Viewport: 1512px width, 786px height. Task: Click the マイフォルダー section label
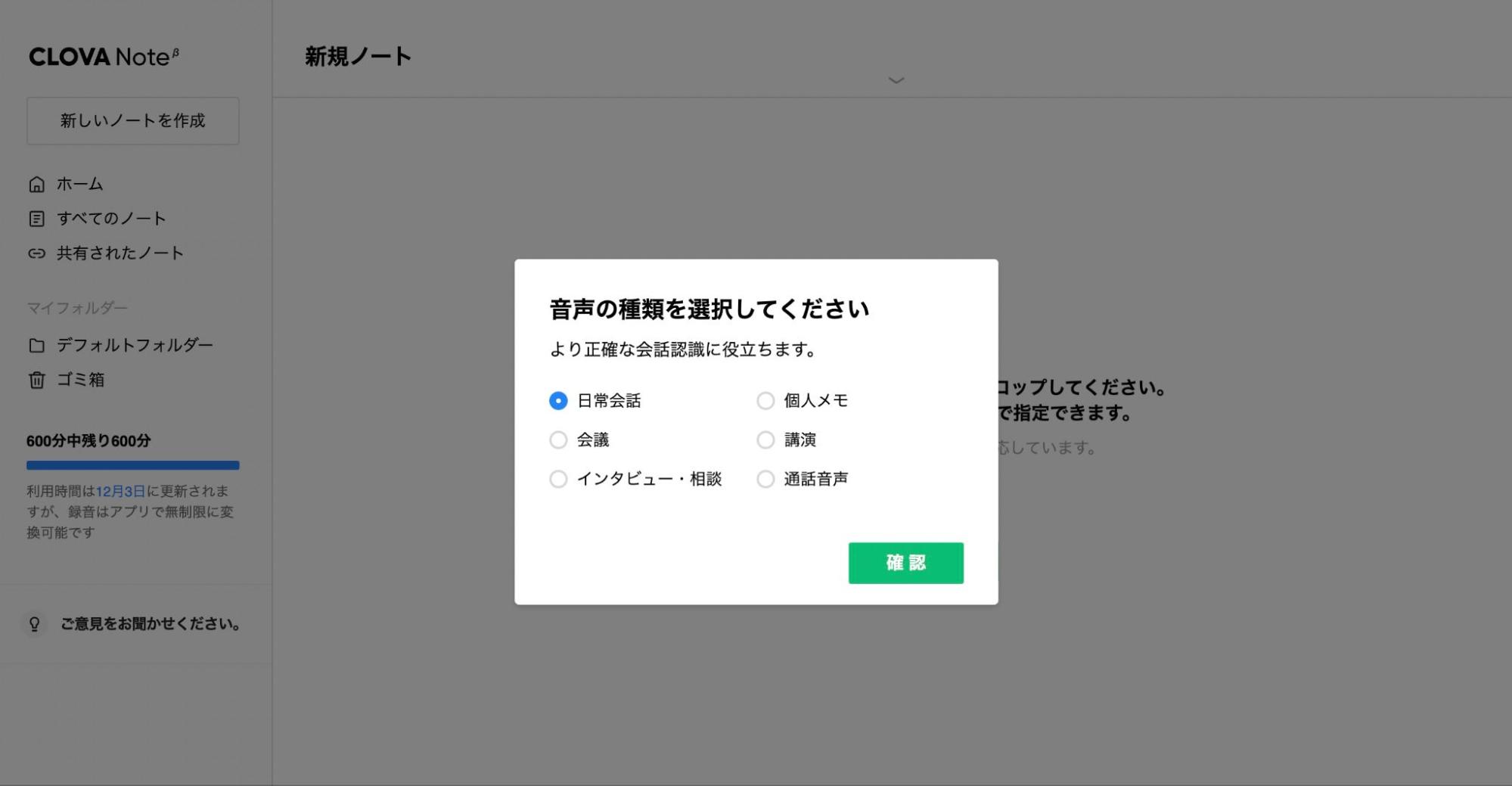77,308
